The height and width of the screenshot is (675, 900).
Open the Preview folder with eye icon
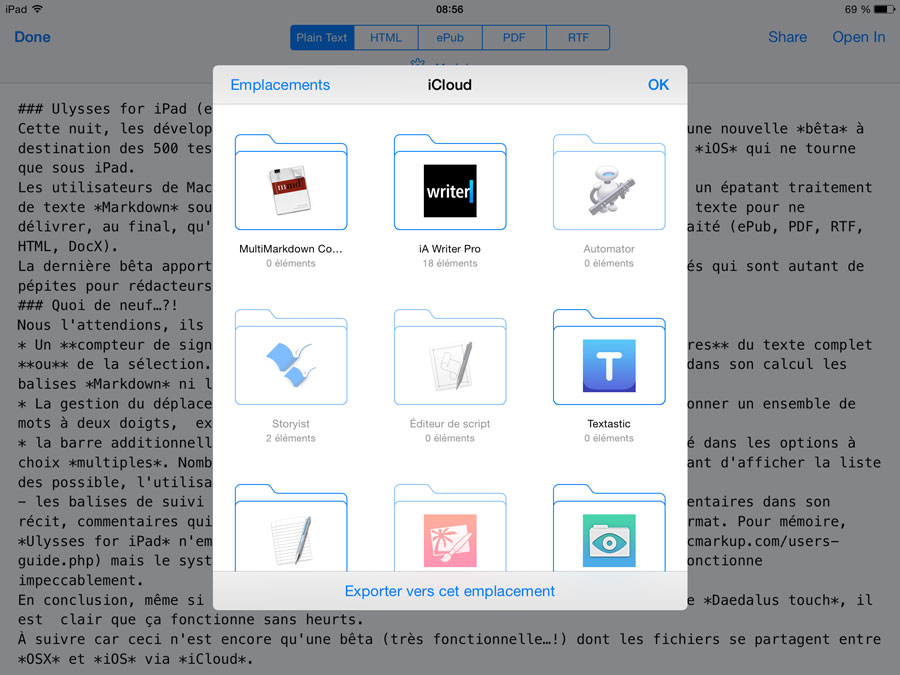click(609, 528)
